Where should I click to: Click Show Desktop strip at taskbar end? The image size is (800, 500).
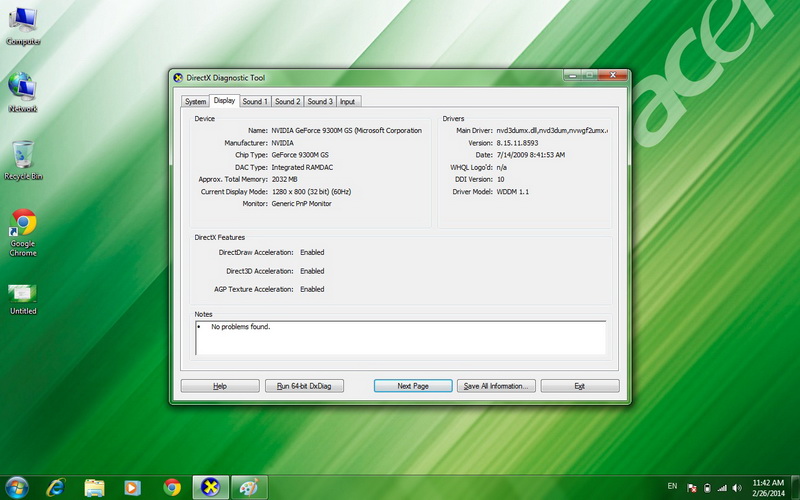point(796,487)
